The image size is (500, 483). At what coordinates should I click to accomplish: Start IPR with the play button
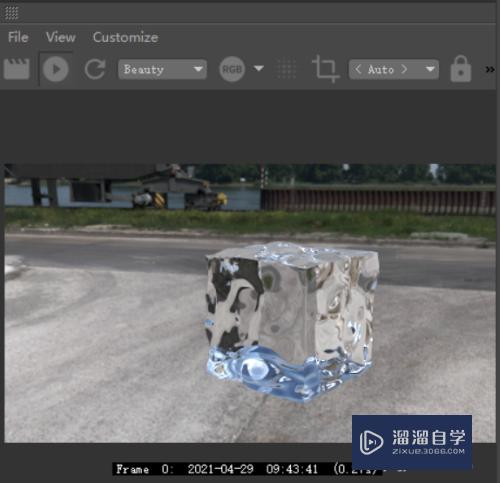pyautogui.click(x=56, y=69)
